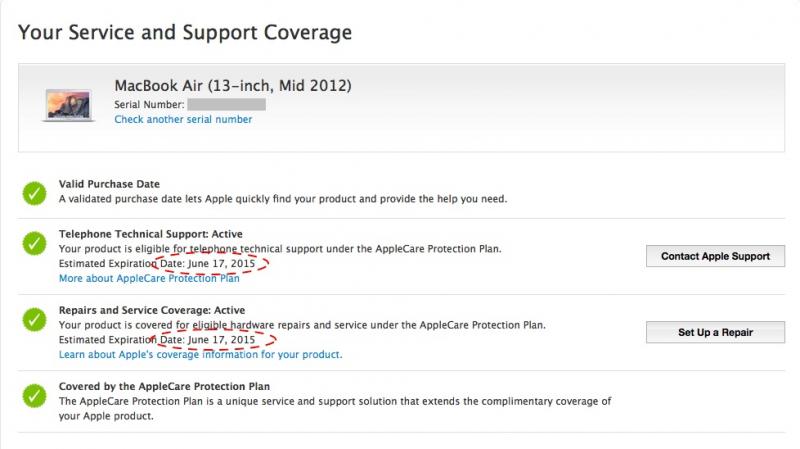Click the green checkmark for AppleCare Protection Plan

[34, 395]
